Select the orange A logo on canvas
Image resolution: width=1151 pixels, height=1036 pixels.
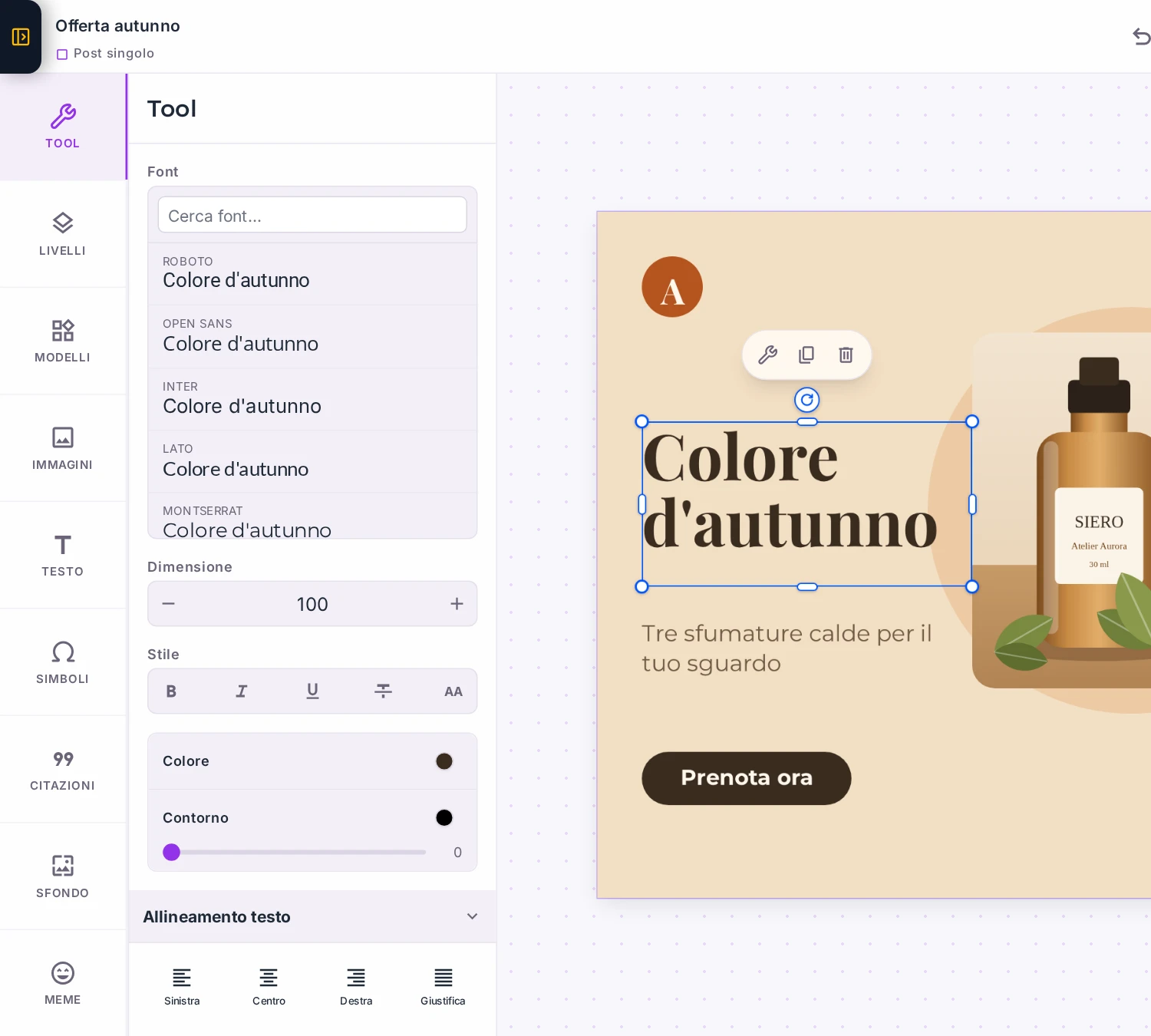(672, 287)
